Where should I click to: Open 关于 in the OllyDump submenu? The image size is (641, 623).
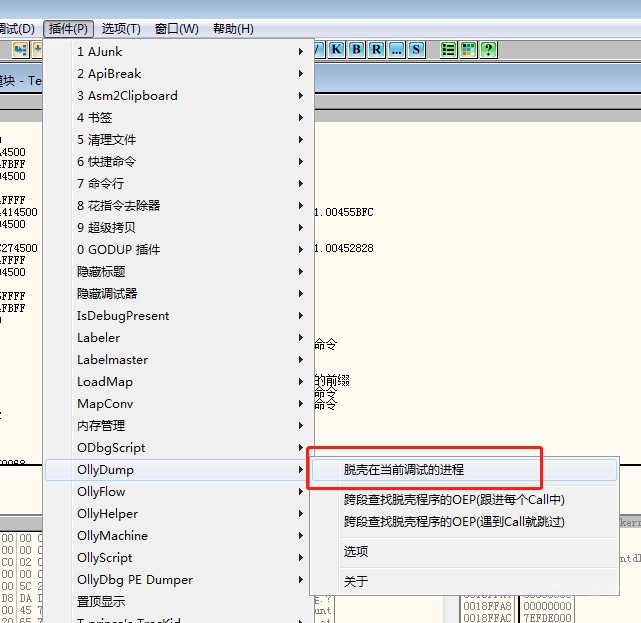464,581
